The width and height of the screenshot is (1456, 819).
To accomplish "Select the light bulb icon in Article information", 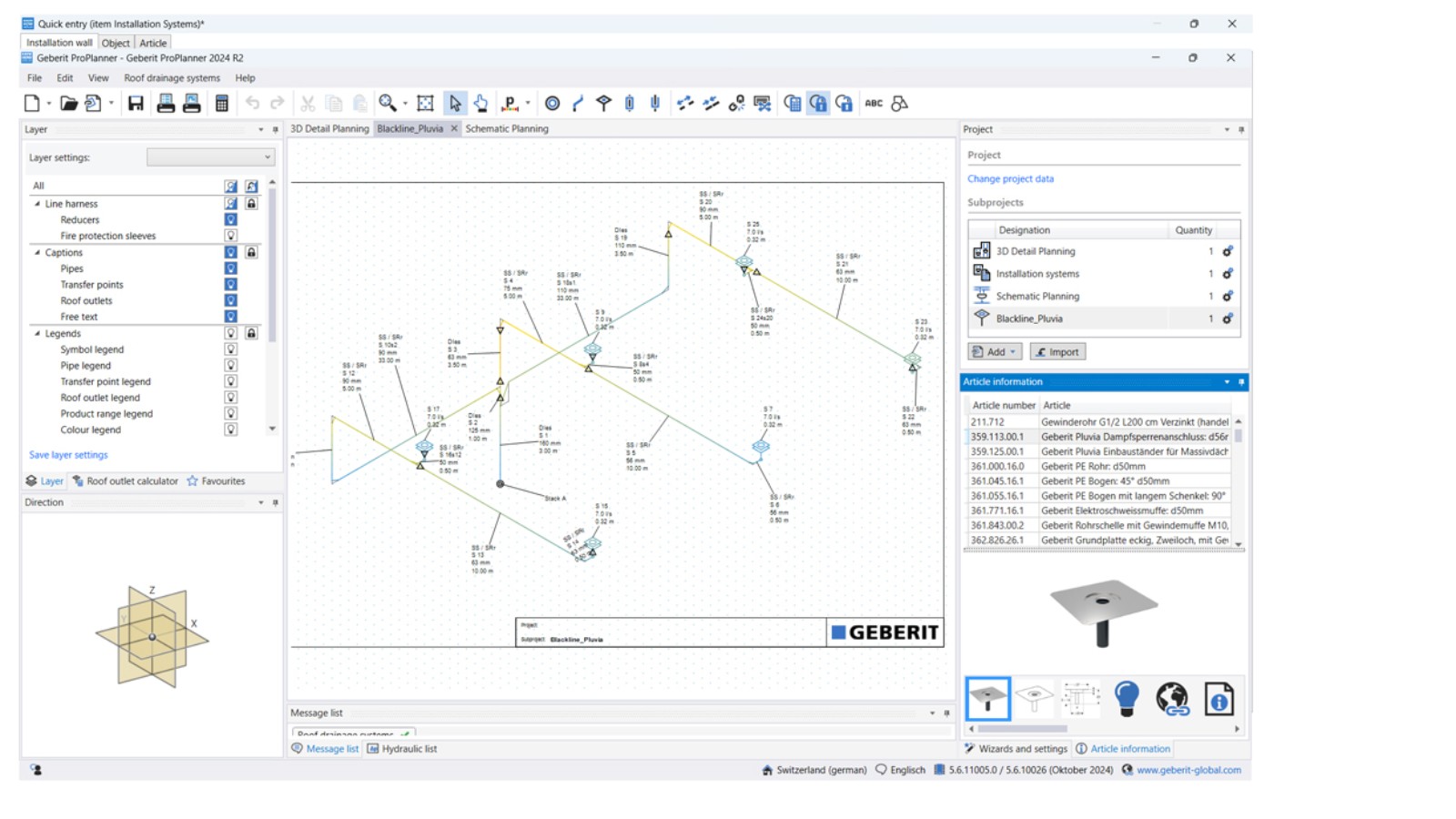I will point(1127,698).
